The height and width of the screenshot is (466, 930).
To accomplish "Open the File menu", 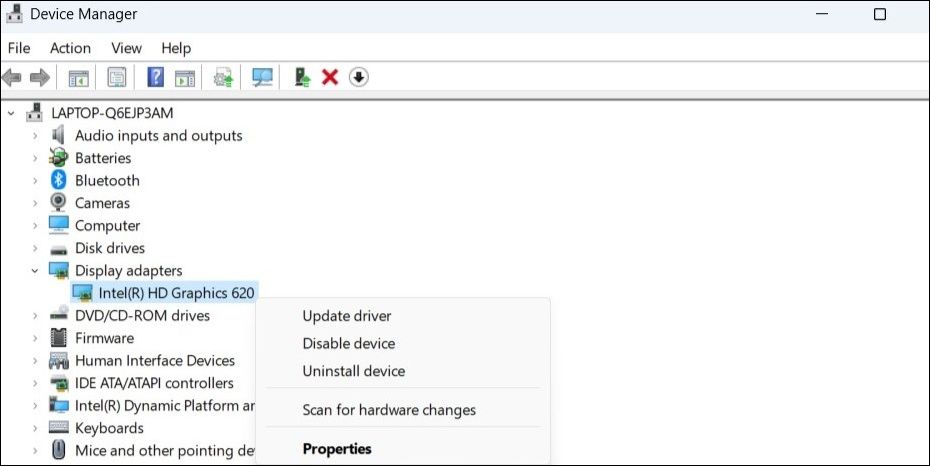I will [x=19, y=48].
